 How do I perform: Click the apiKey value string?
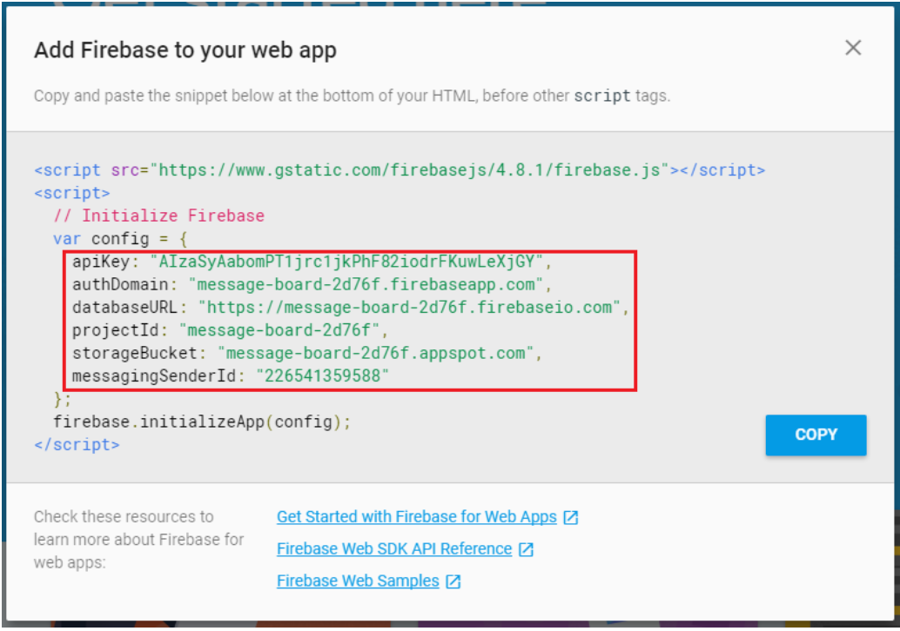pos(346,262)
